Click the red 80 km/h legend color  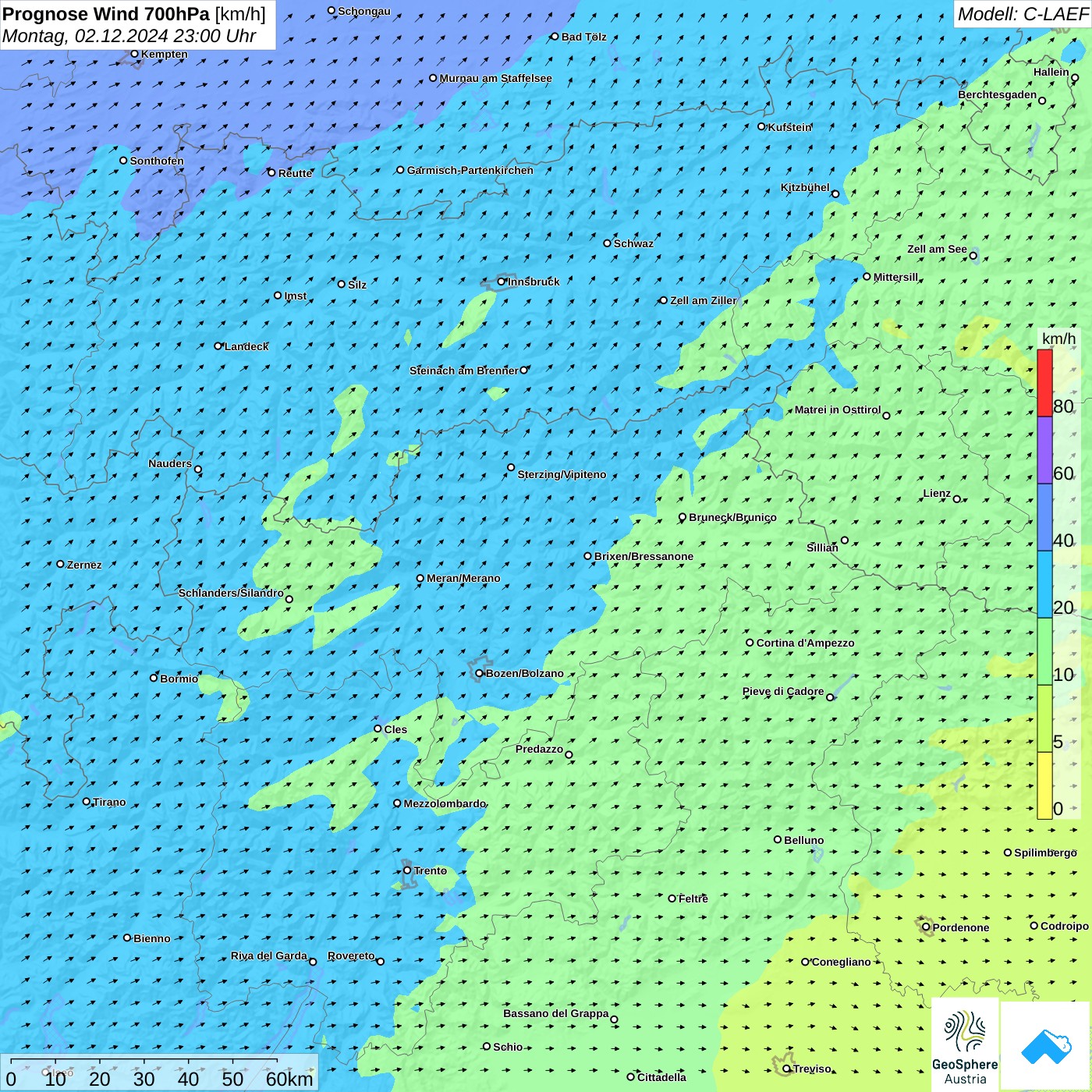[x=1044, y=382]
